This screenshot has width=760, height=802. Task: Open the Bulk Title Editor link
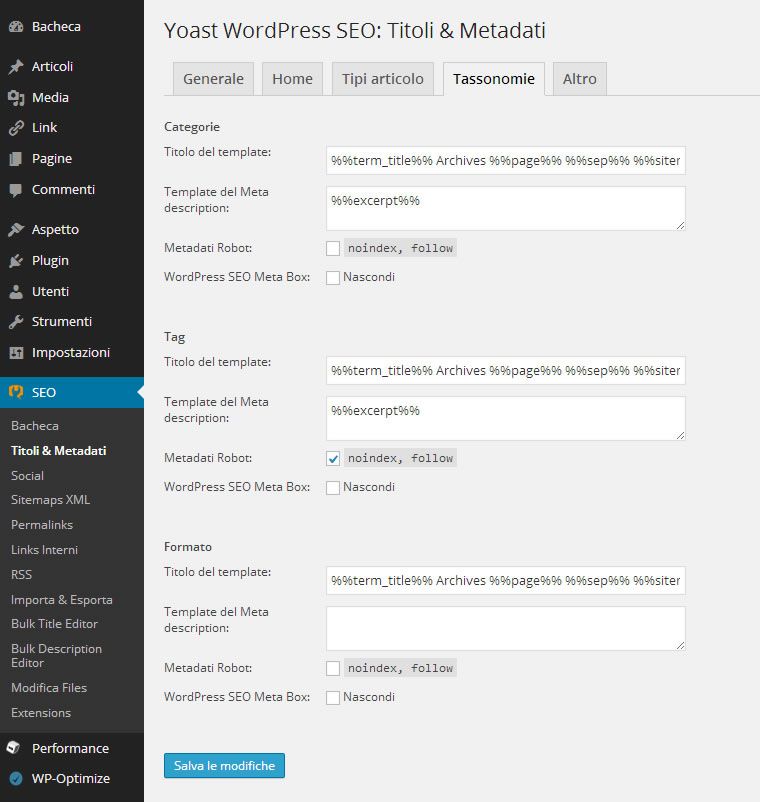point(54,624)
